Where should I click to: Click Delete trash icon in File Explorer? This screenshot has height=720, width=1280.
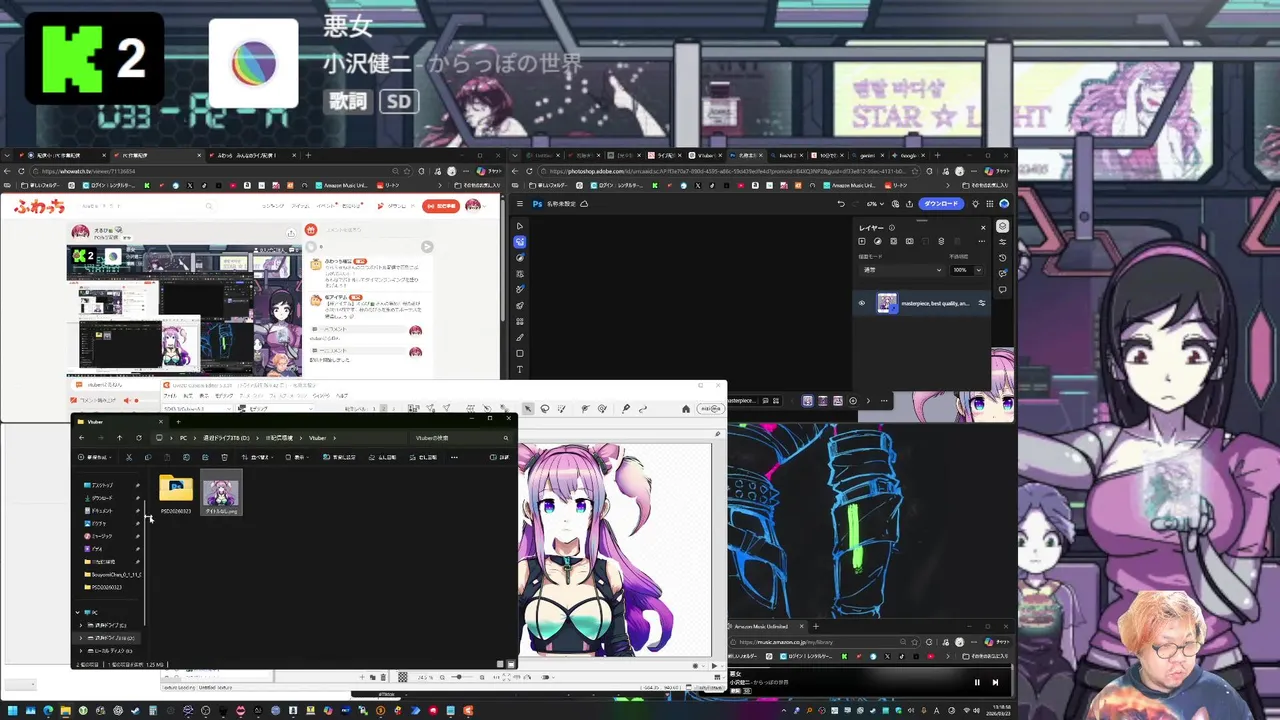coord(223,457)
